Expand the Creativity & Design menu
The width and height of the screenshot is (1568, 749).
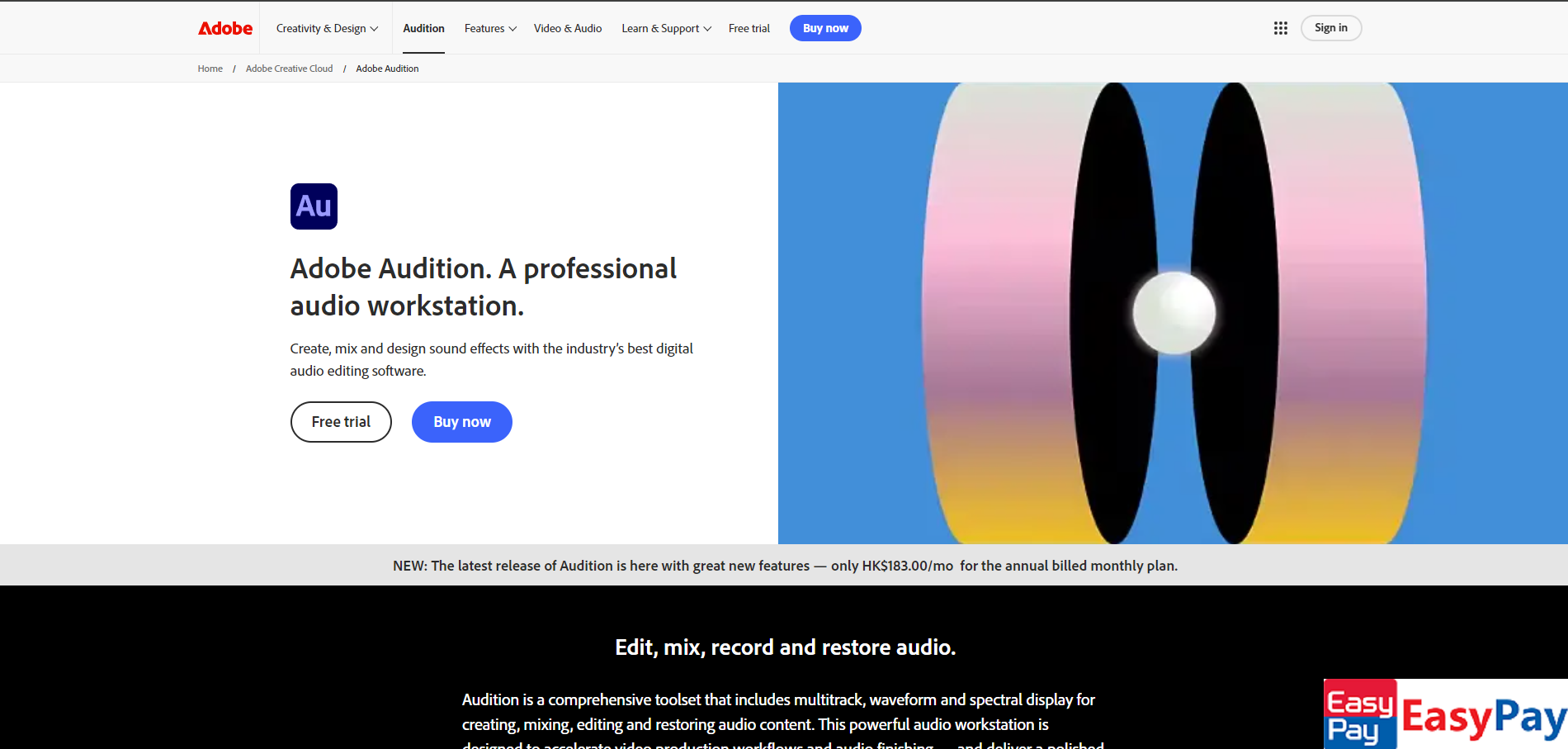tap(327, 28)
